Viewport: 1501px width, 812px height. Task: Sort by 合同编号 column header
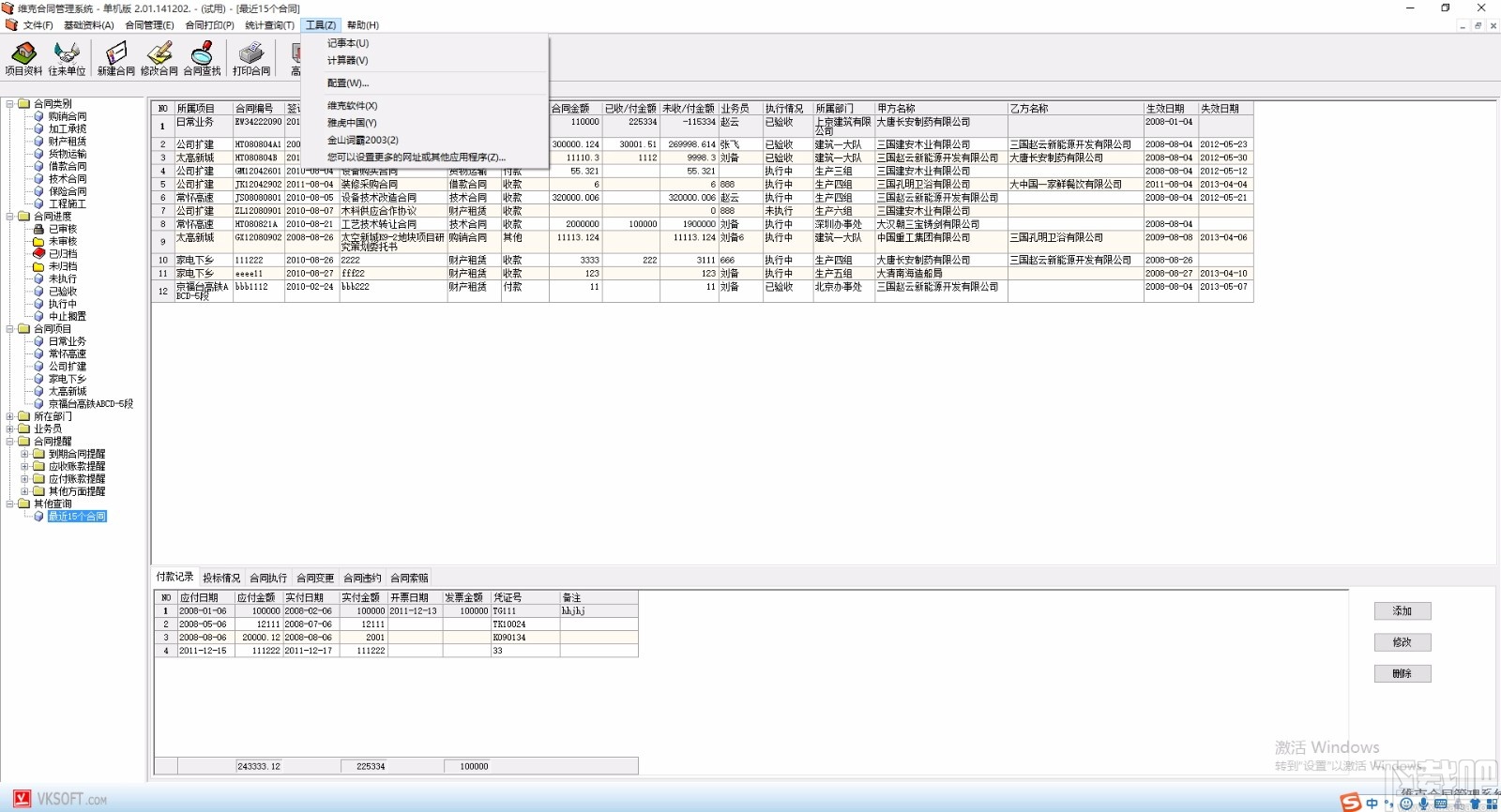258,109
